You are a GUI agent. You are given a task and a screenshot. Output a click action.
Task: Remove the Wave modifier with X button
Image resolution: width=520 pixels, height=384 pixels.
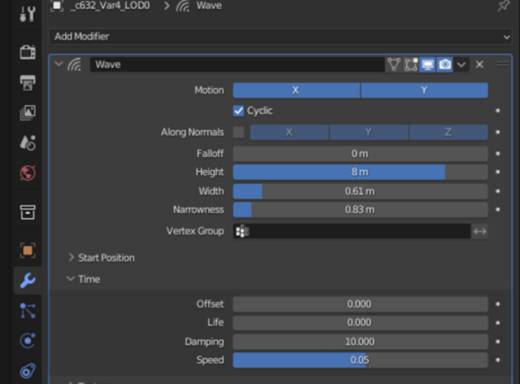tap(479, 64)
